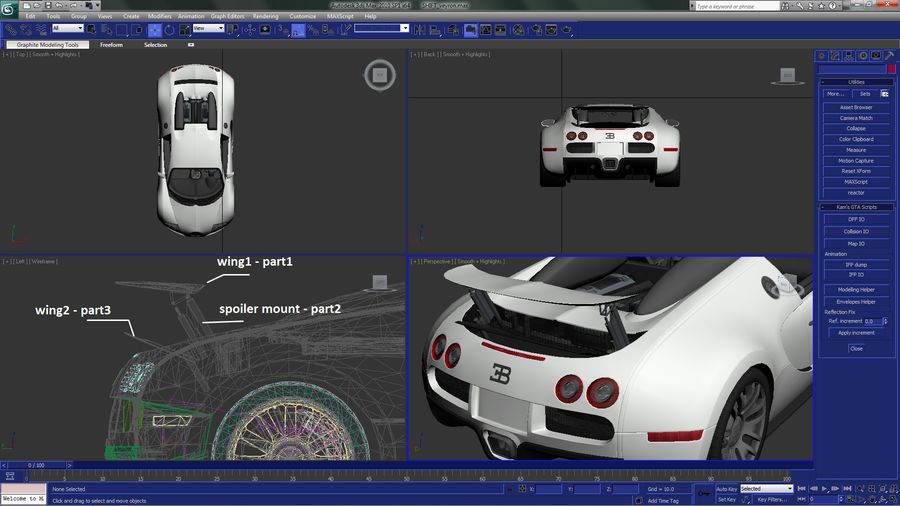The image size is (900, 506).
Task: Click the Play Animation button
Action: click(x=824, y=489)
